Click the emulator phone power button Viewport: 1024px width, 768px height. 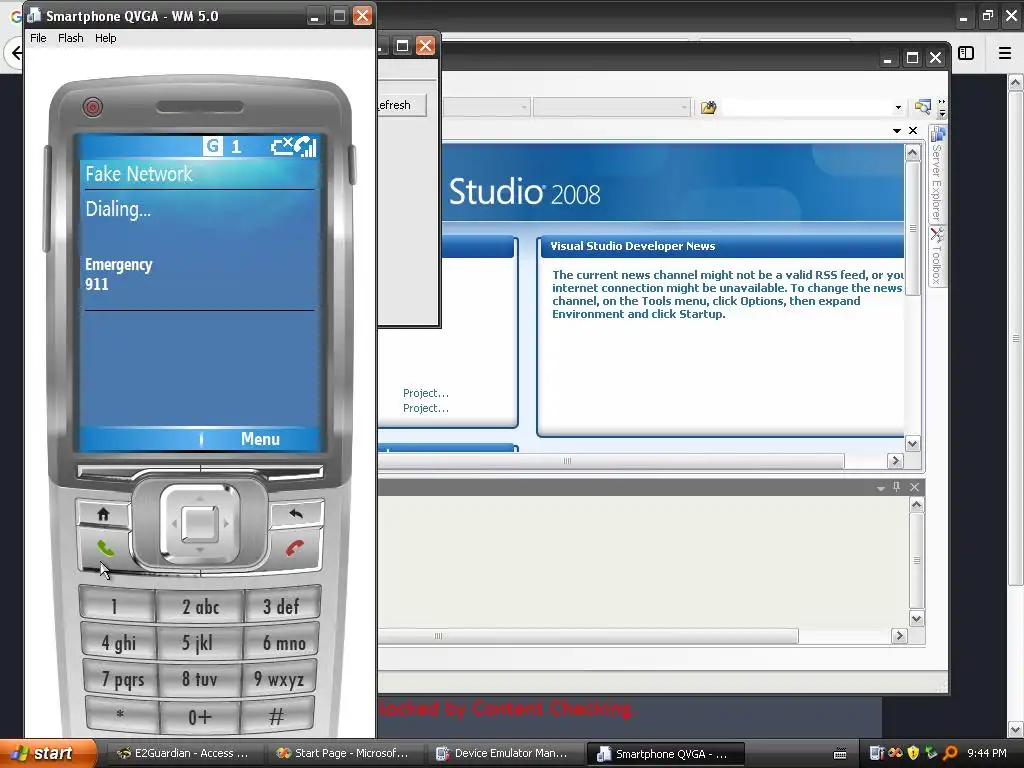pos(93,106)
